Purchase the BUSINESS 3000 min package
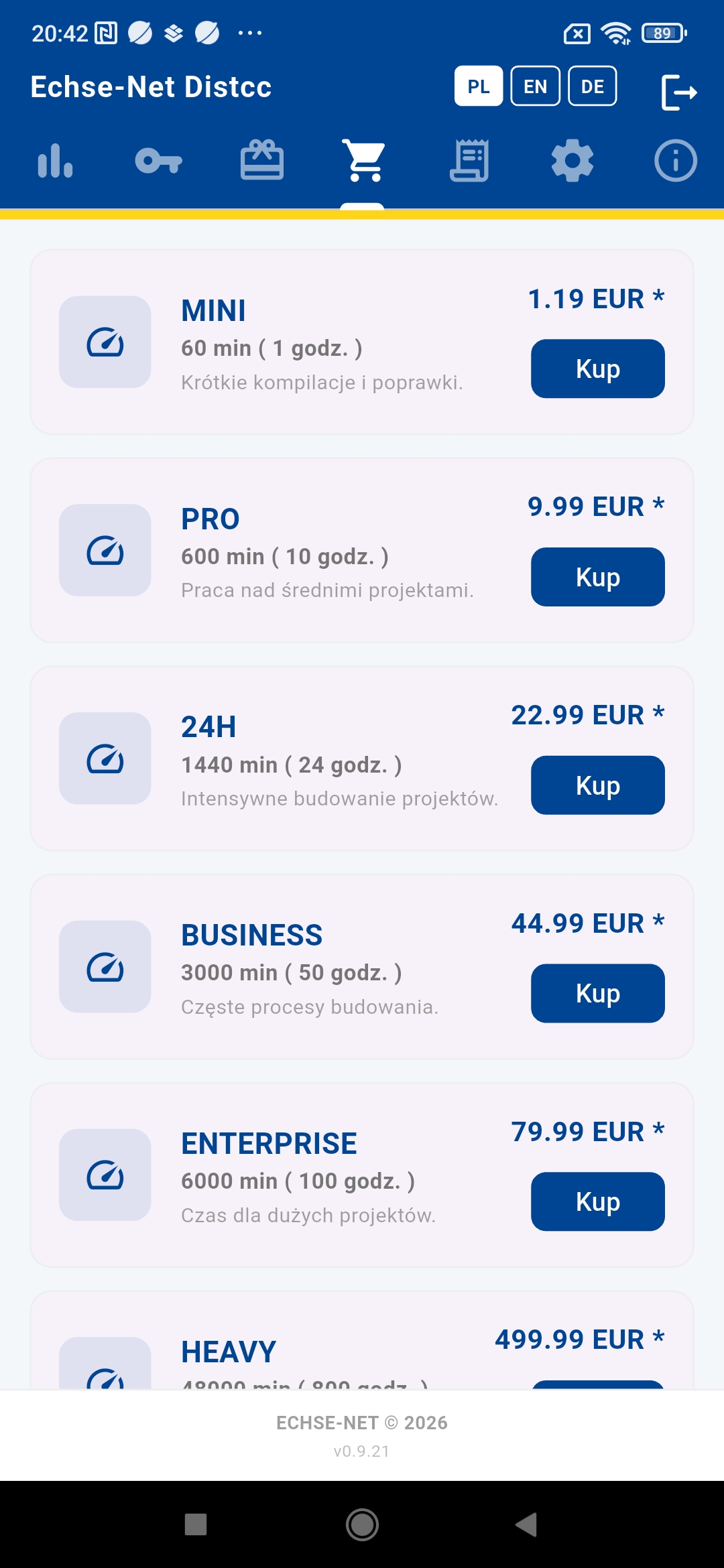The width and height of the screenshot is (724, 1568). tap(597, 994)
